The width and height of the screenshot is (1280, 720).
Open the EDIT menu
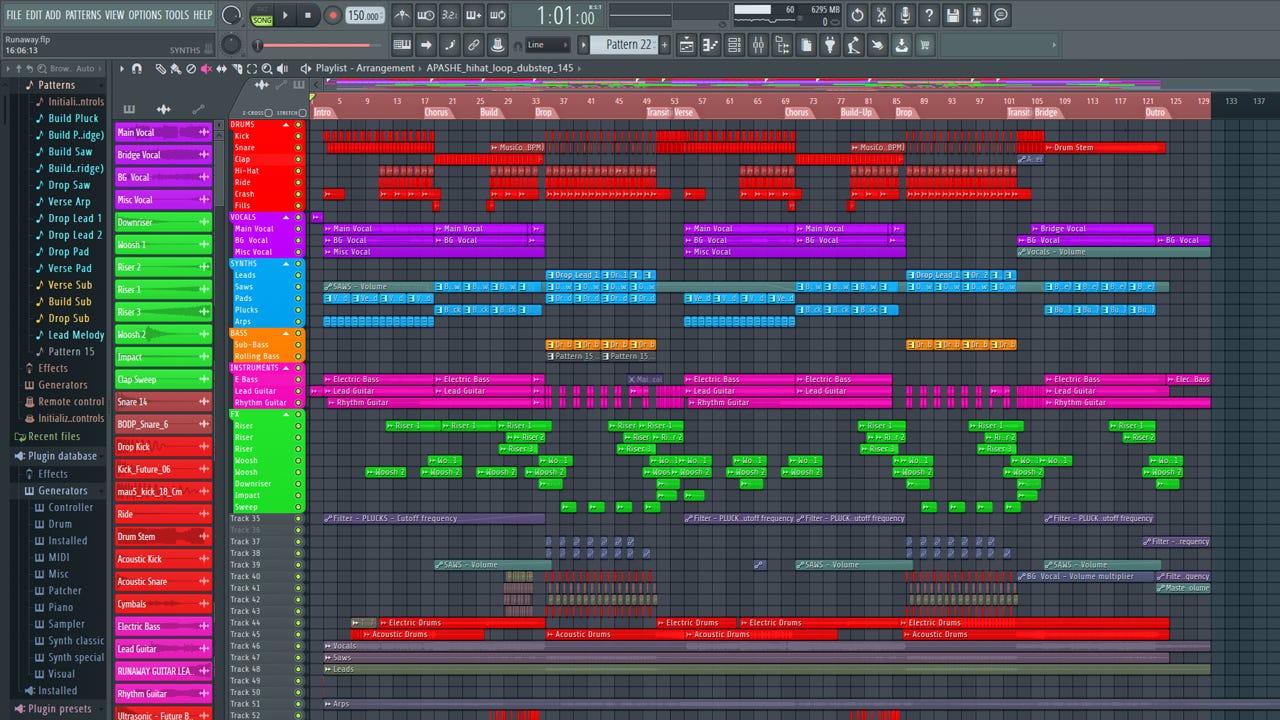[x=34, y=15]
